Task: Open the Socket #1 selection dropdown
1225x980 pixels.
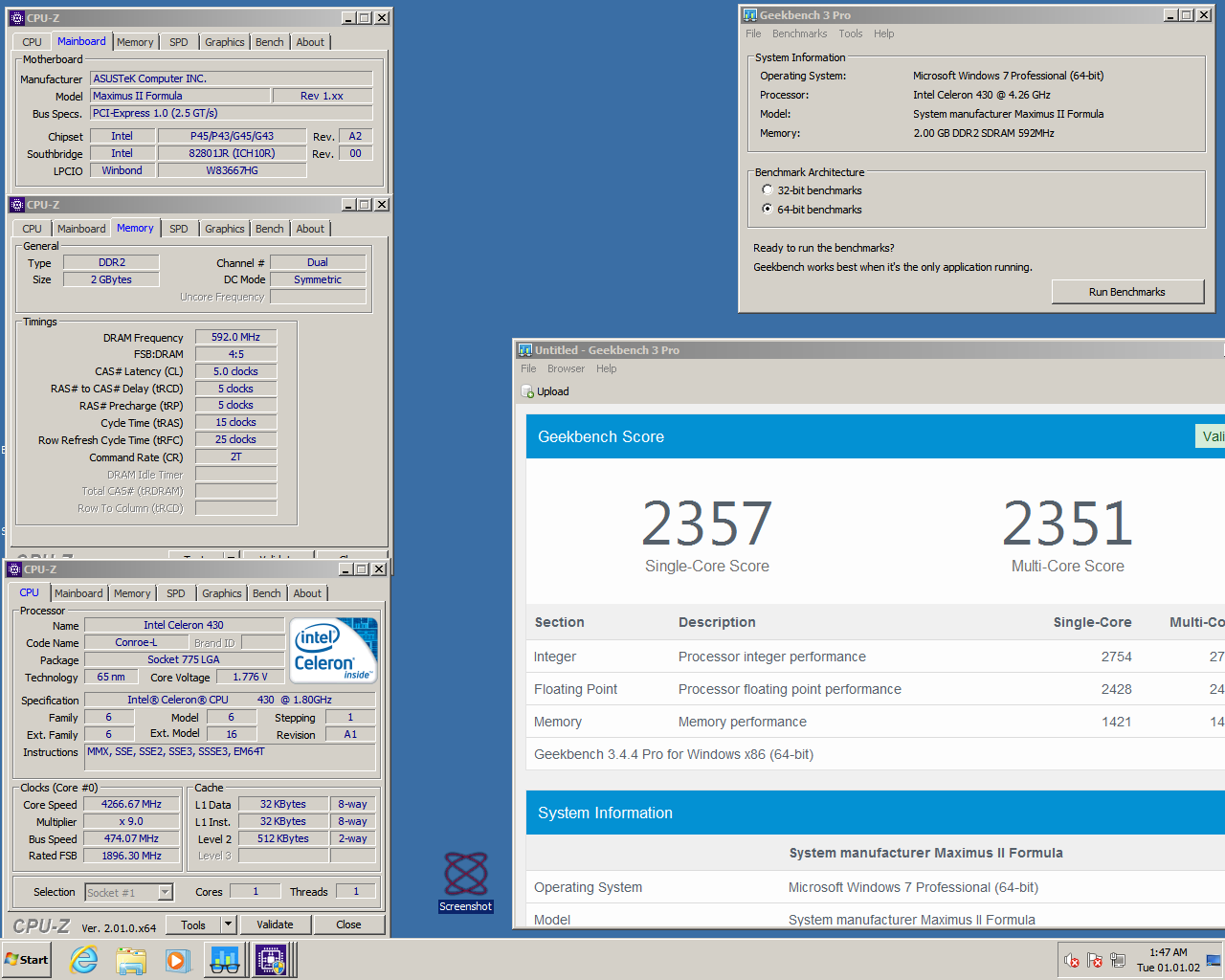Action: [165, 892]
